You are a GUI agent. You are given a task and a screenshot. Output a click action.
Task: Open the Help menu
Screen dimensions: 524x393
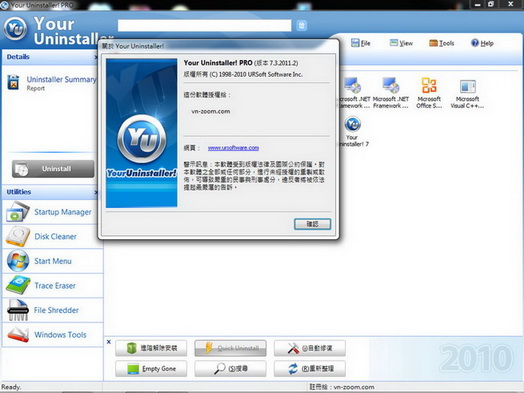pyautogui.click(x=482, y=43)
